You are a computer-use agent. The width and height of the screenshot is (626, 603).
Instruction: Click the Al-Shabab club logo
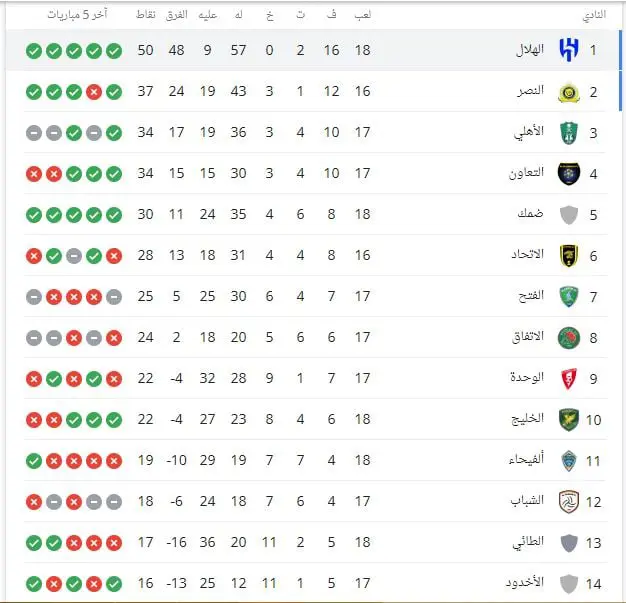tap(569, 502)
